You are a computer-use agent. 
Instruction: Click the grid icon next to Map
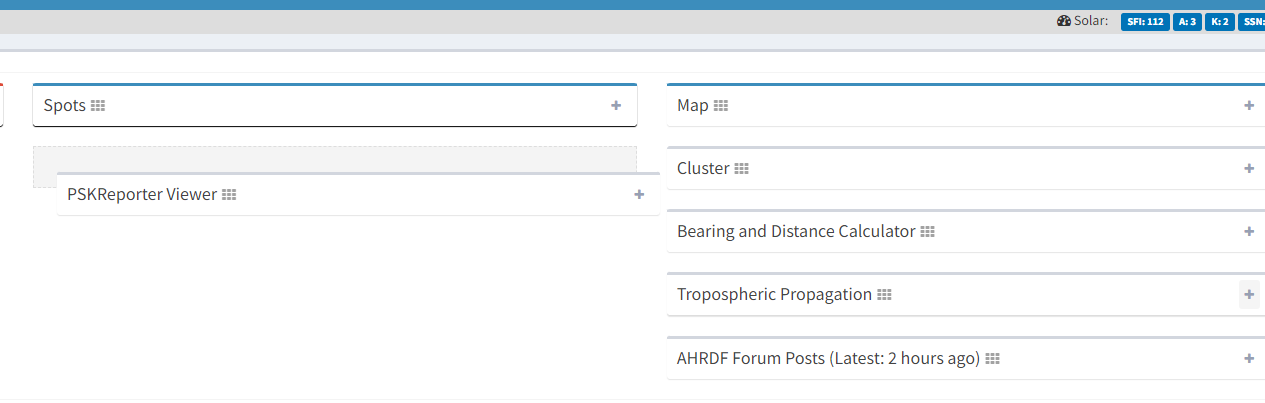[721, 106]
